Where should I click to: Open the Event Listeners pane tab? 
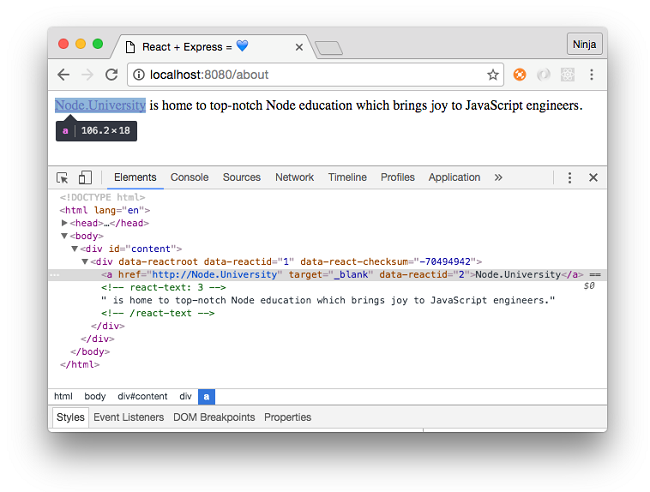point(129,417)
